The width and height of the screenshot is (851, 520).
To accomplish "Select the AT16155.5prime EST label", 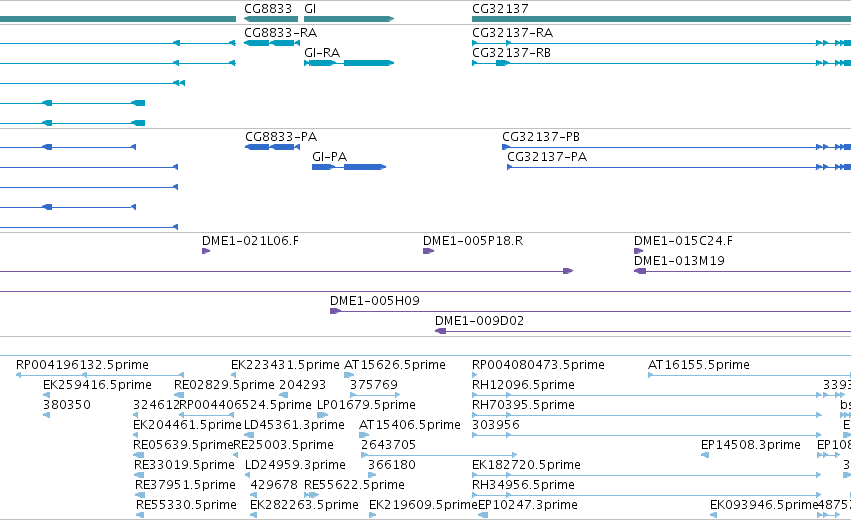I will [x=699, y=365].
